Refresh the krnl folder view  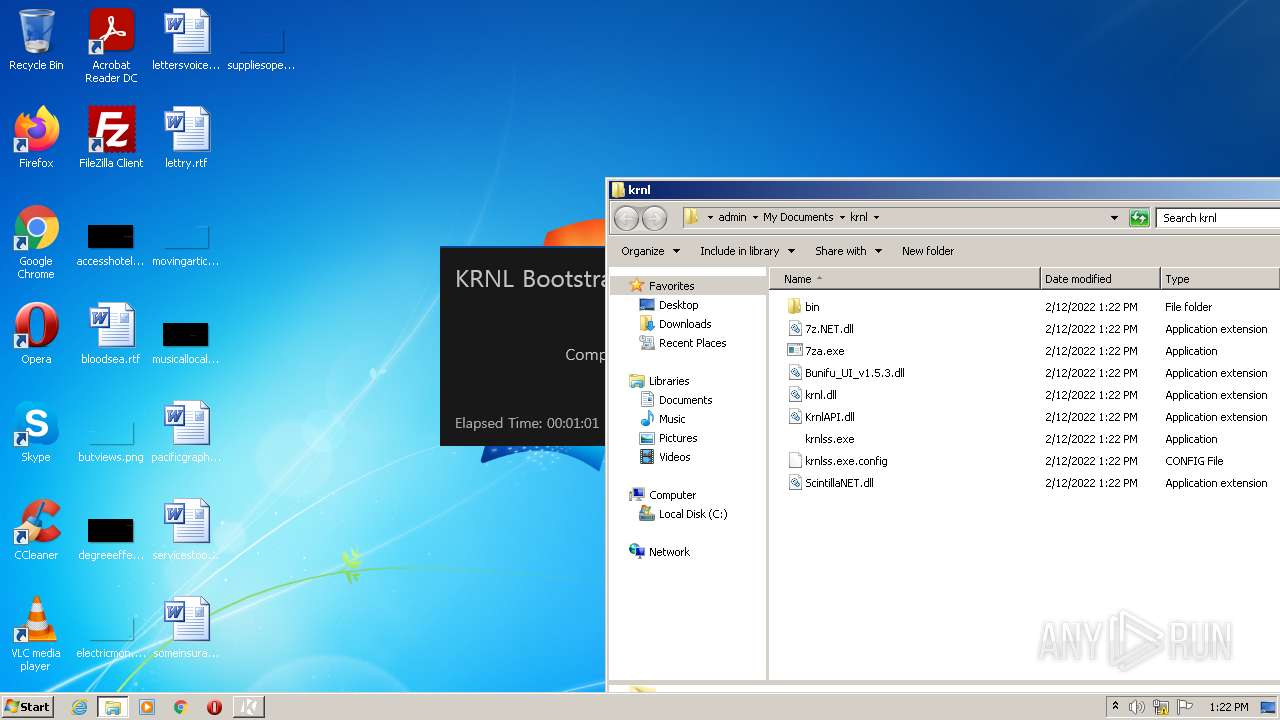coord(1139,218)
